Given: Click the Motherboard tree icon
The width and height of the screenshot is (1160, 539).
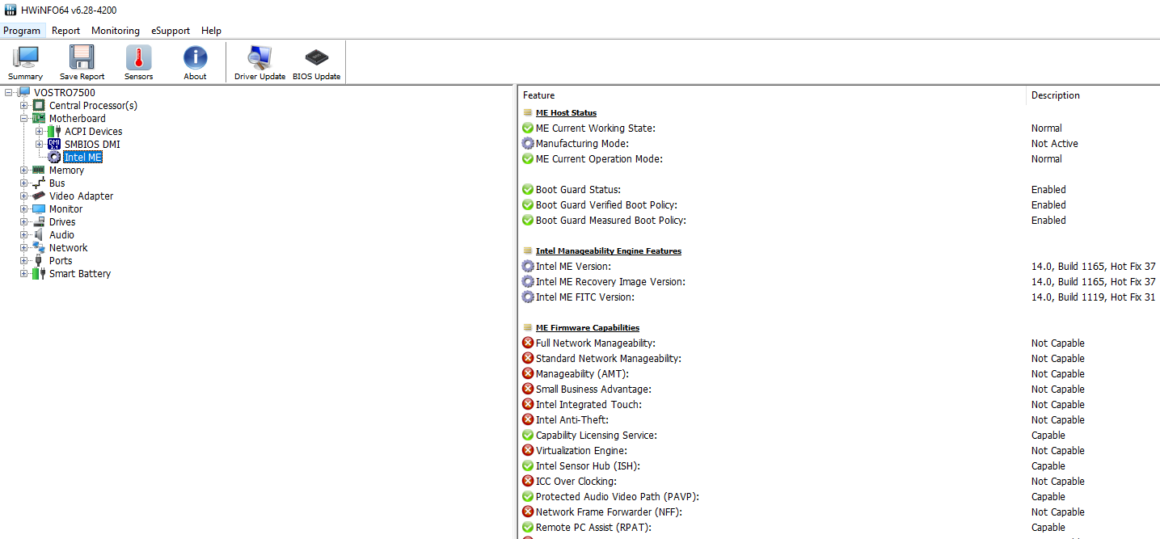Looking at the screenshot, I should (x=38, y=118).
